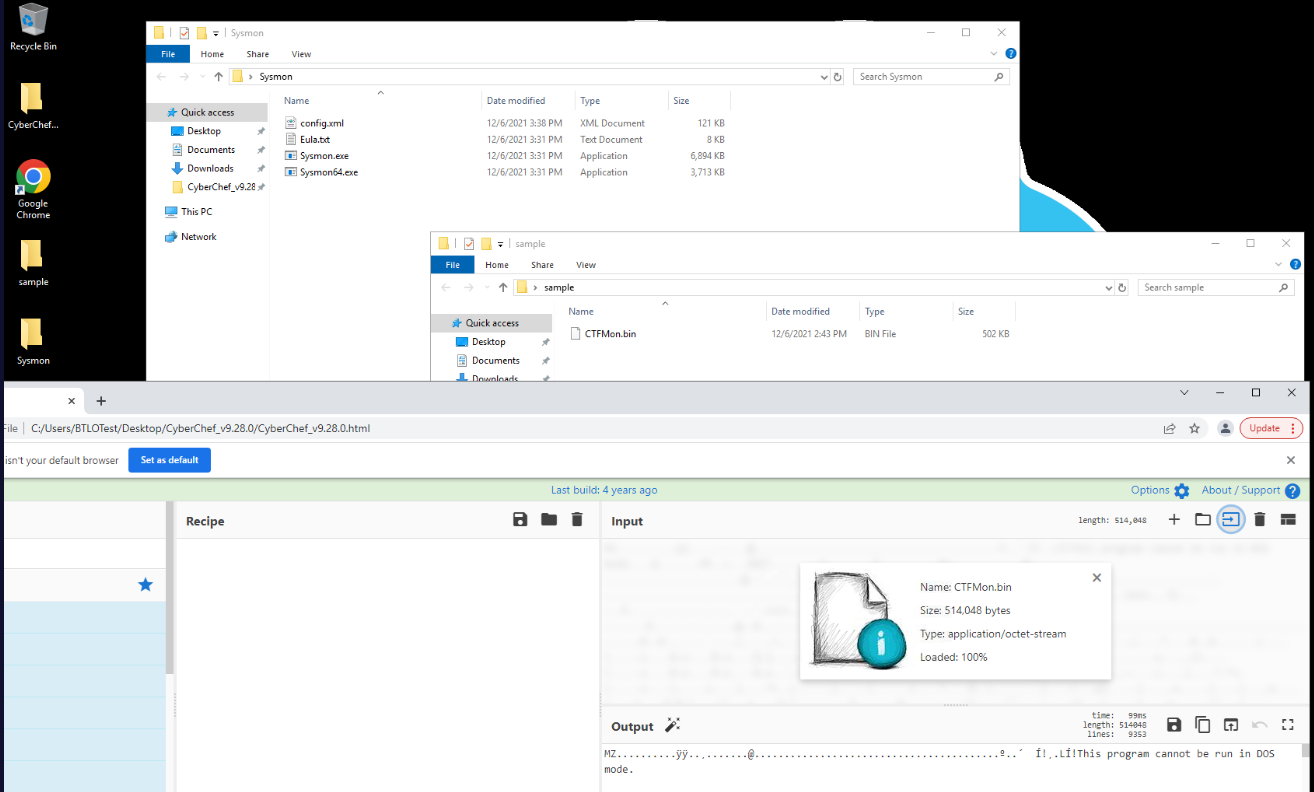Viewport: 1314px width, 792px height.
Task: Reset CyberChef pane layout
Action: tap(1288, 519)
